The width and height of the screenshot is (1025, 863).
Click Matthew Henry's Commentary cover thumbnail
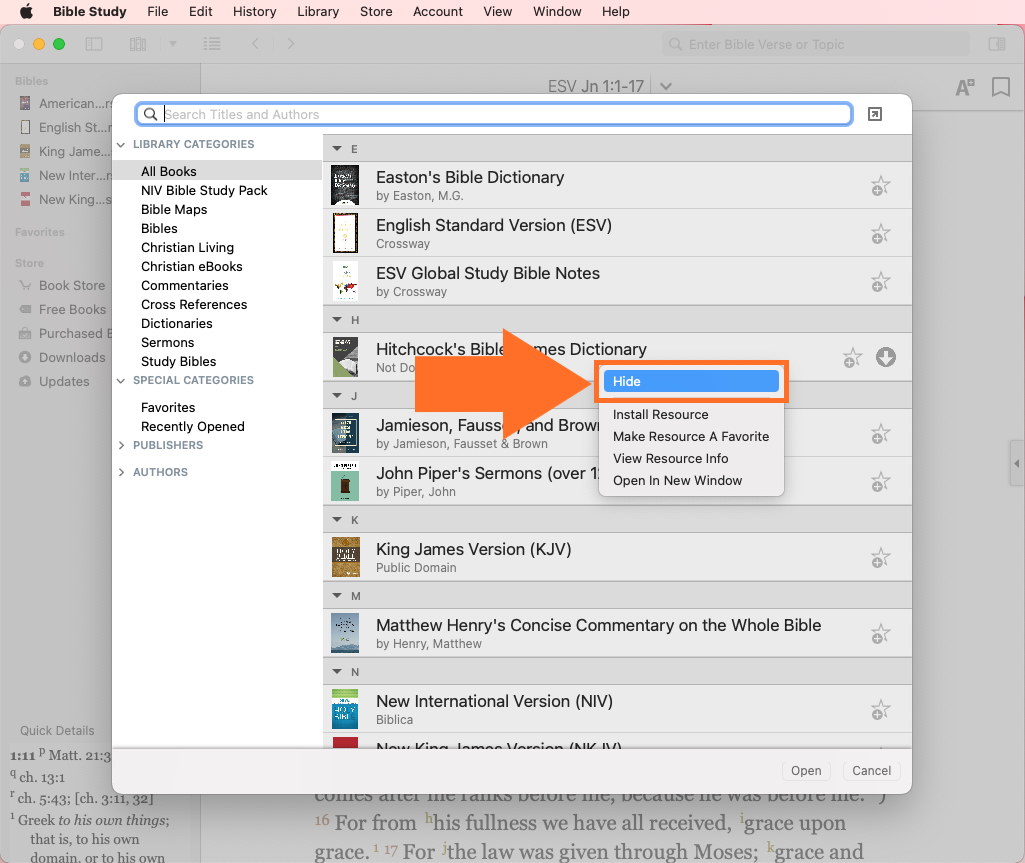345,634
